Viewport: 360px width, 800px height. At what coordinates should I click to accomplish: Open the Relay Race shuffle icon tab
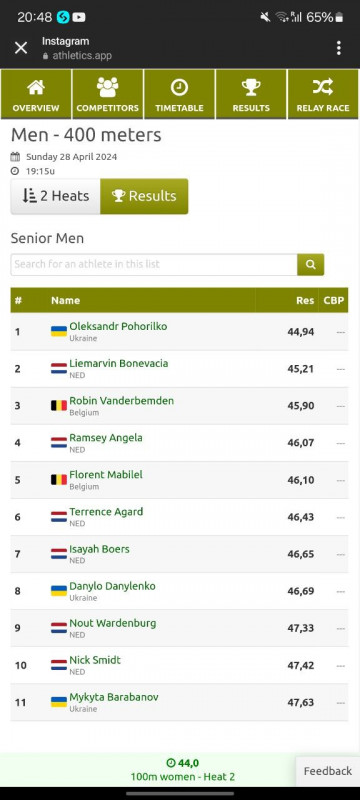click(x=323, y=94)
